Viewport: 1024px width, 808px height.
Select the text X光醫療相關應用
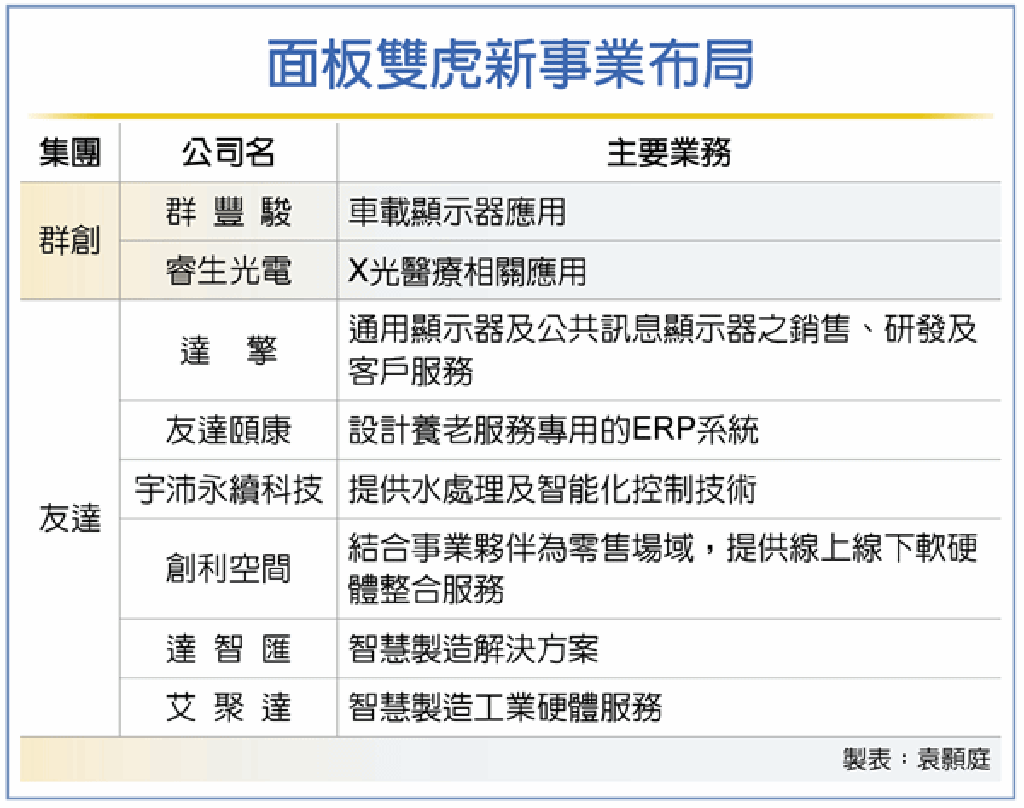467,271
